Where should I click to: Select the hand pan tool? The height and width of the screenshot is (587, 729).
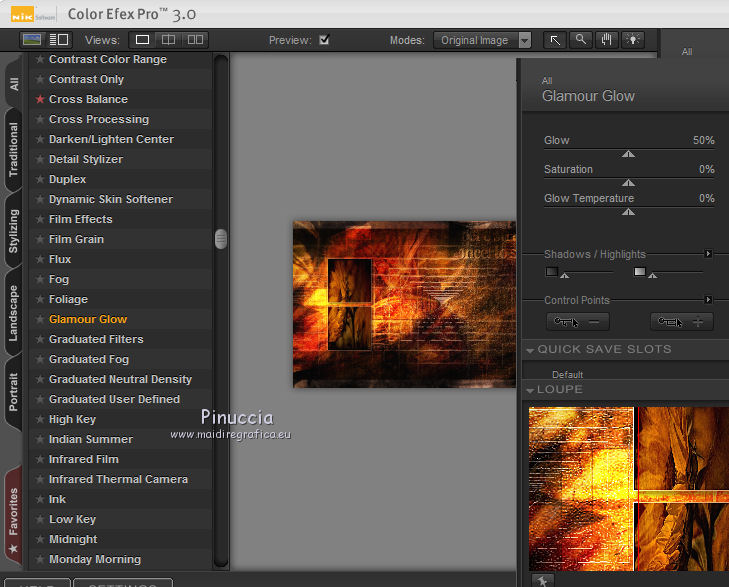pos(606,40)
